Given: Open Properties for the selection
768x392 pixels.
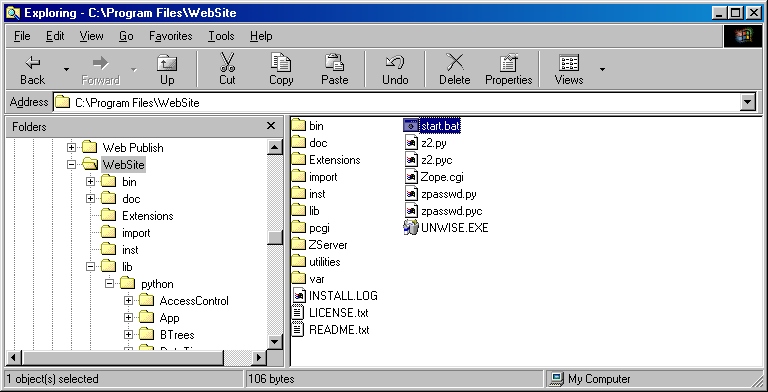Looking at the screenshot, I should tap(508, 70).
